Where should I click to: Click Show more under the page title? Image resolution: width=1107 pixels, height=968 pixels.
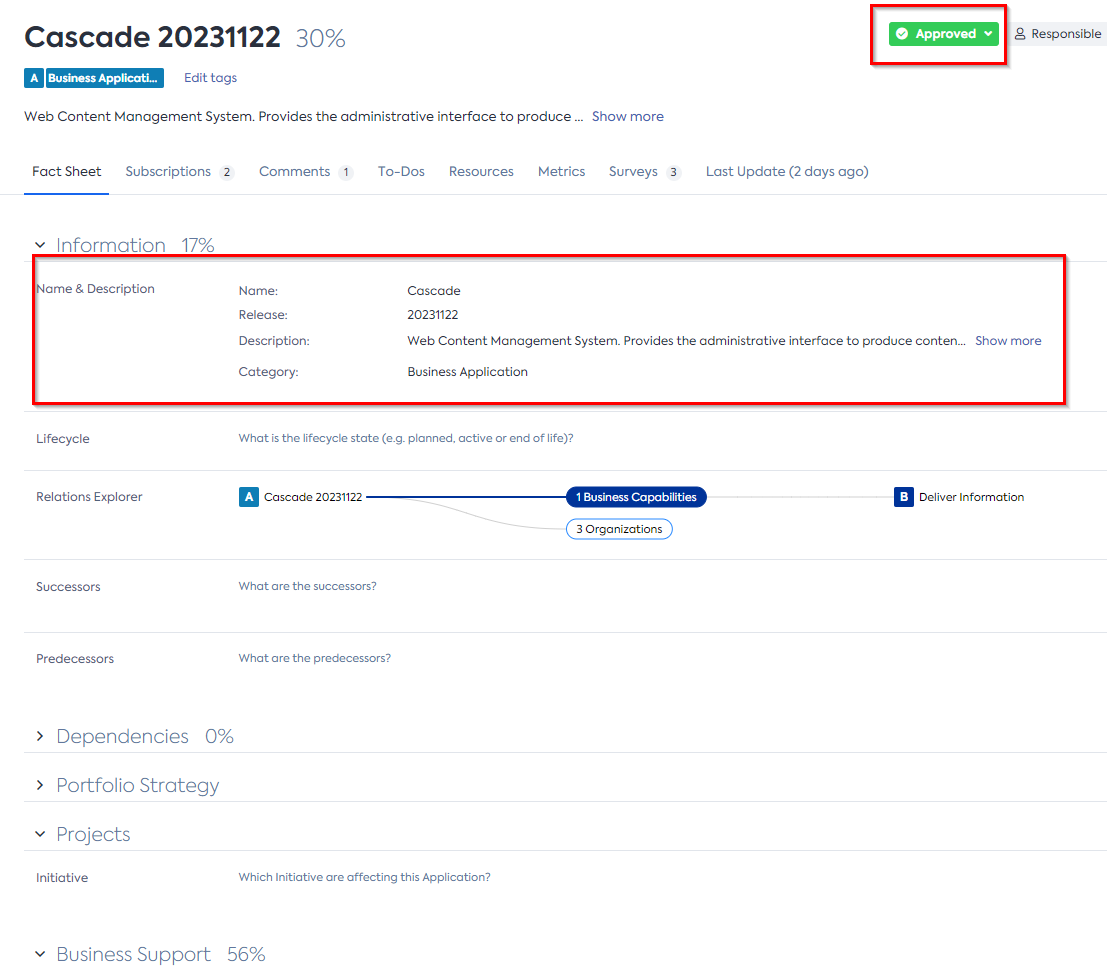click(x=628, y=116)
